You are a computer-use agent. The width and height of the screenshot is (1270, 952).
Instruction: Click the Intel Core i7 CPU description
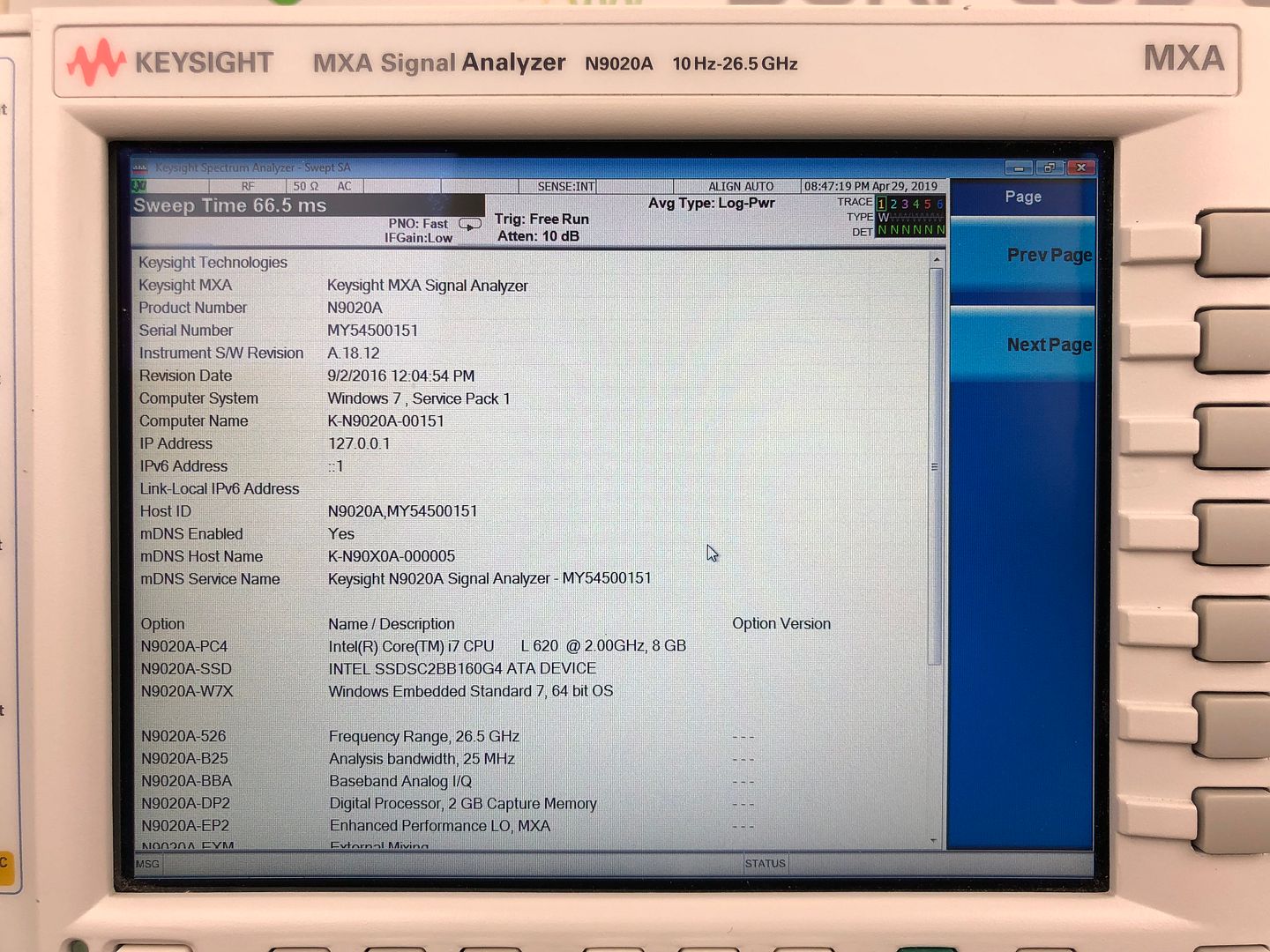point(507,646)
